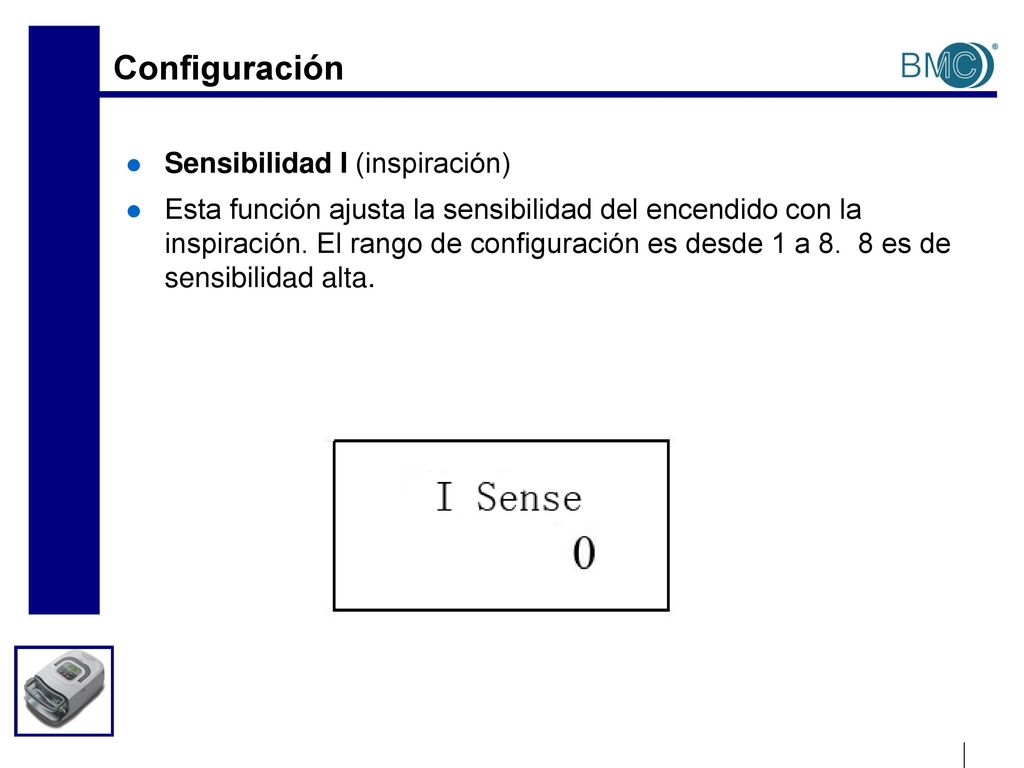This screenshot has width=1024, height=768.
Task: Click the first blue bullet point
Action: (x=134, y=165)
